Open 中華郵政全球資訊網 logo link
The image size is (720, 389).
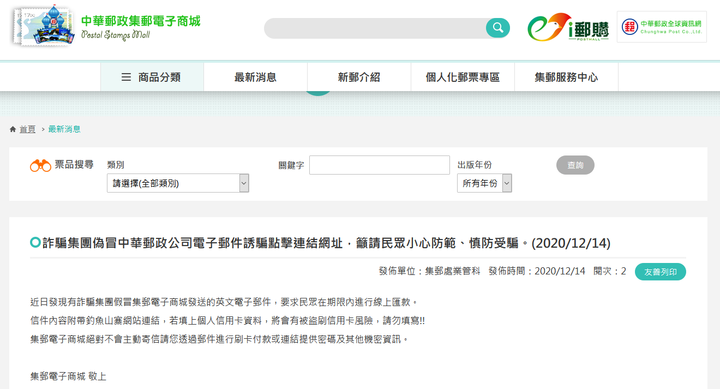coord(662,27)
